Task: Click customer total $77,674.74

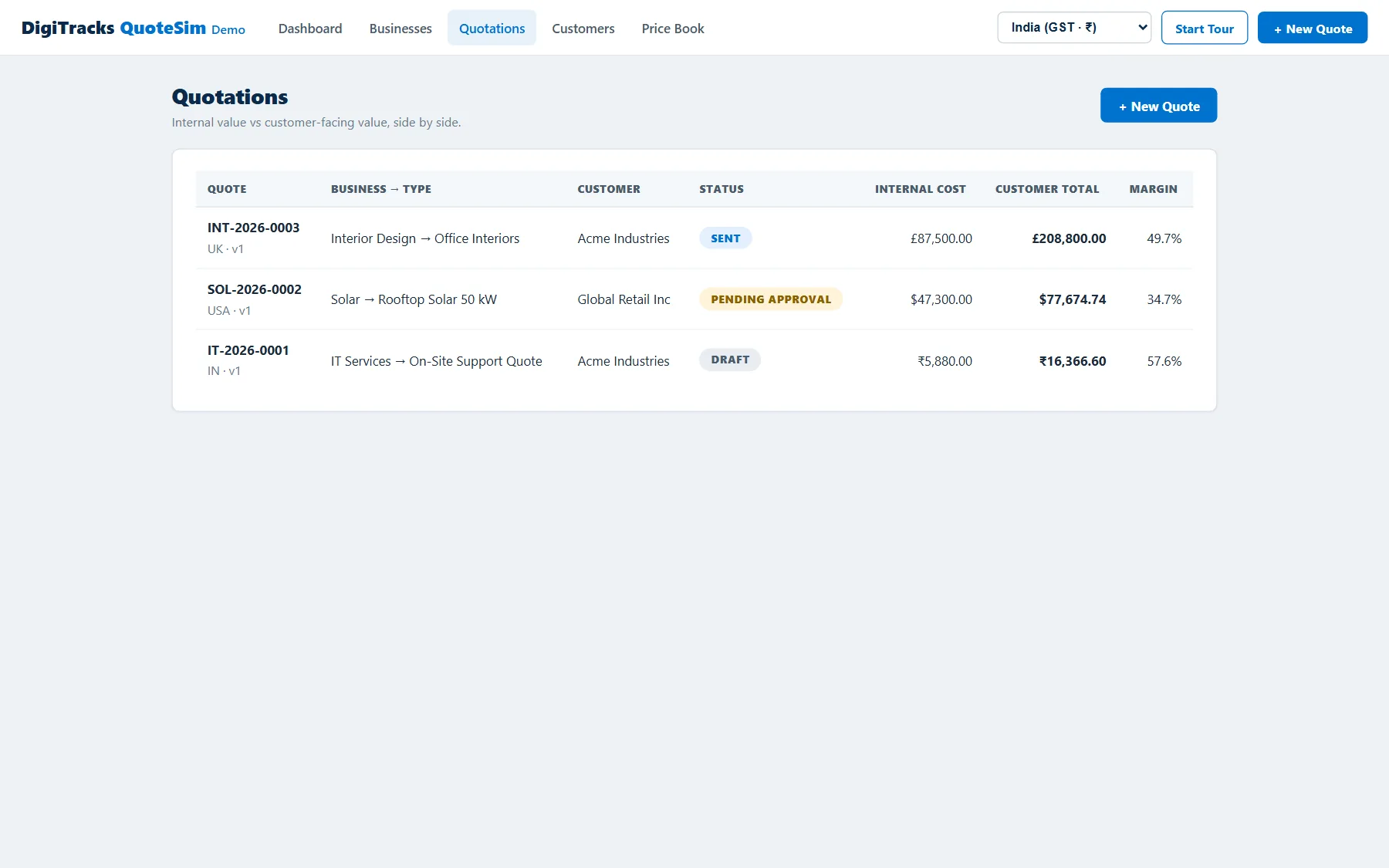Action: (1073, 299)
